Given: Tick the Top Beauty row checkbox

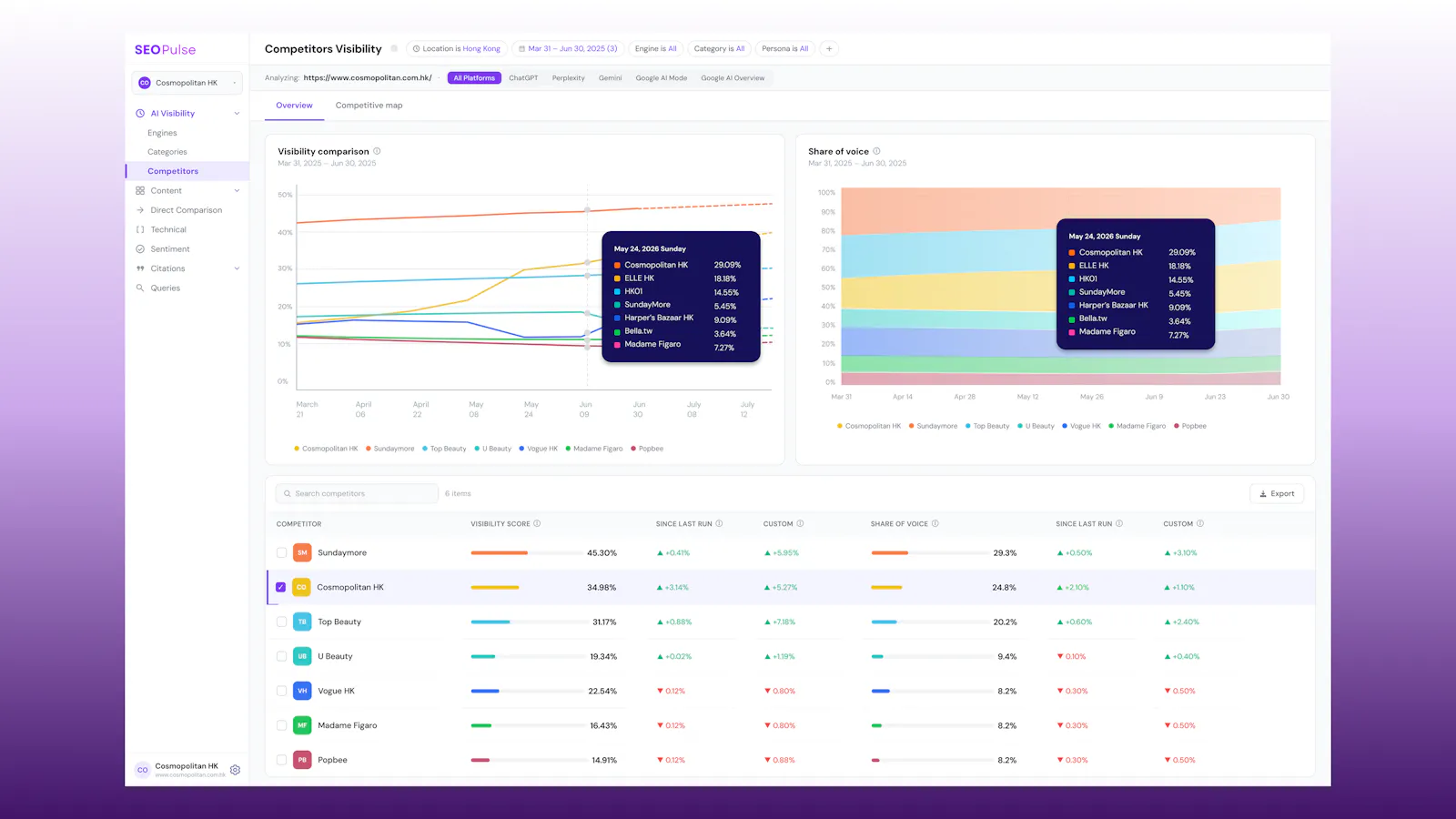Looking at the screenshot, I should tap(281, 622).
